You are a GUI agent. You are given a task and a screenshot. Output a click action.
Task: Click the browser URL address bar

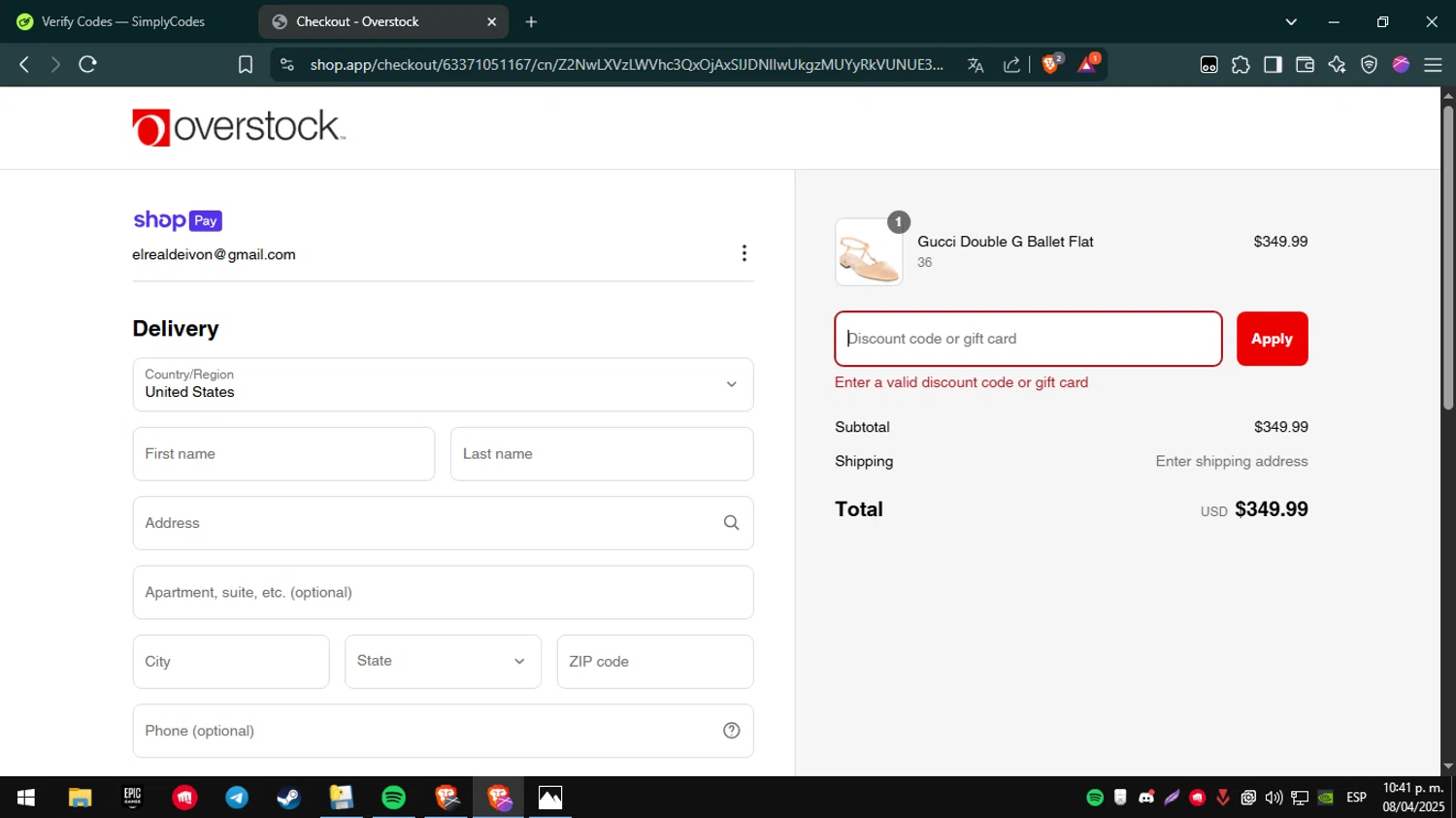click(x=626, y=65)
